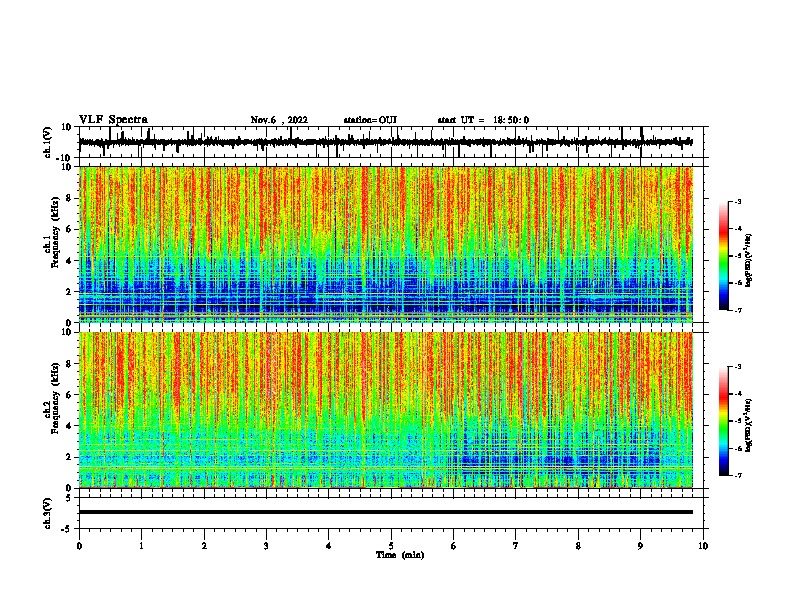Click the "ch.1(V)" waveform axis label
Image resolution: width=792 pixels, height=612 pixels.
click(48, 142)
